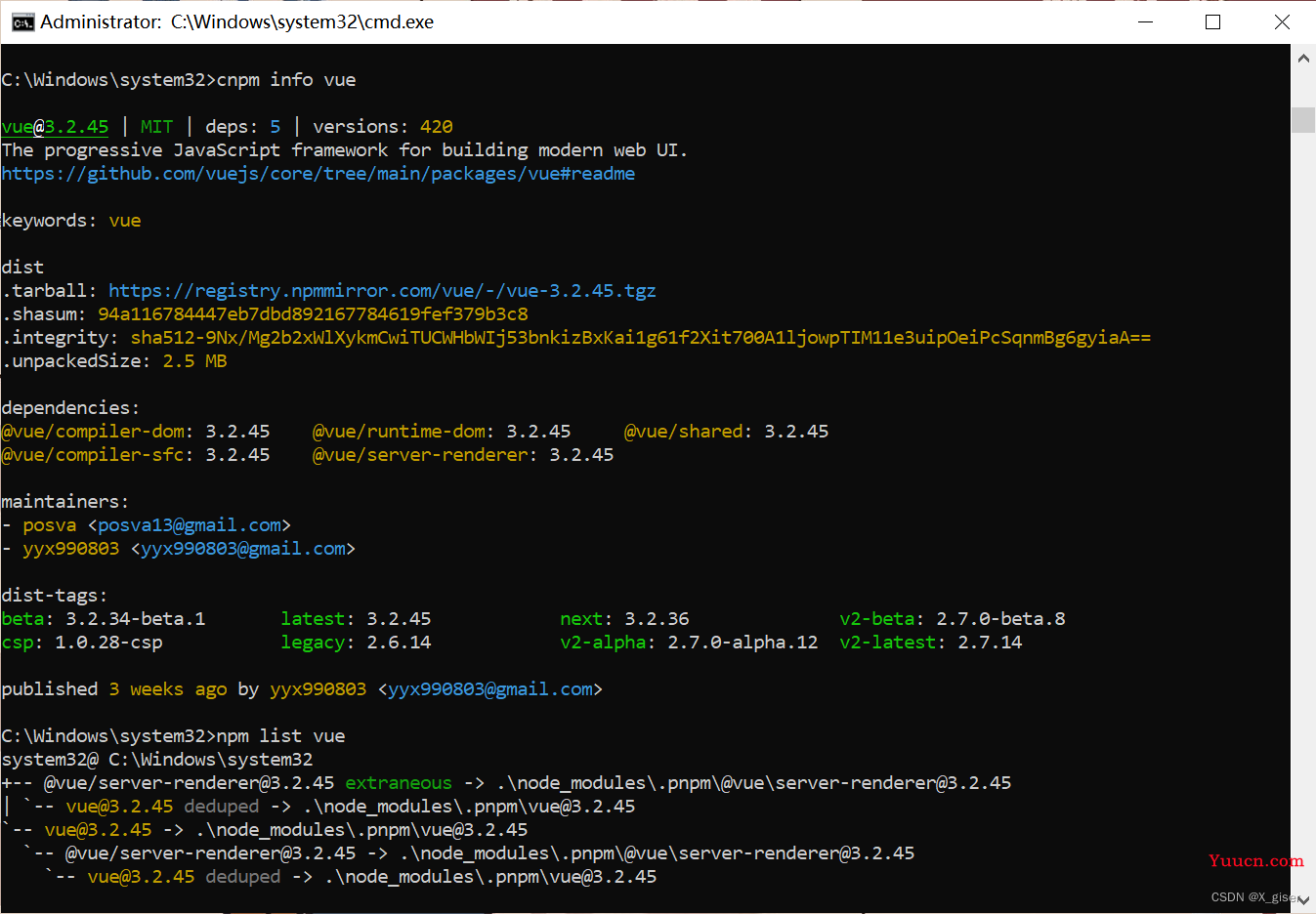Click the 'dependencies:' heading
Viewport: 1316px width, 914px height.
(70, 408)
